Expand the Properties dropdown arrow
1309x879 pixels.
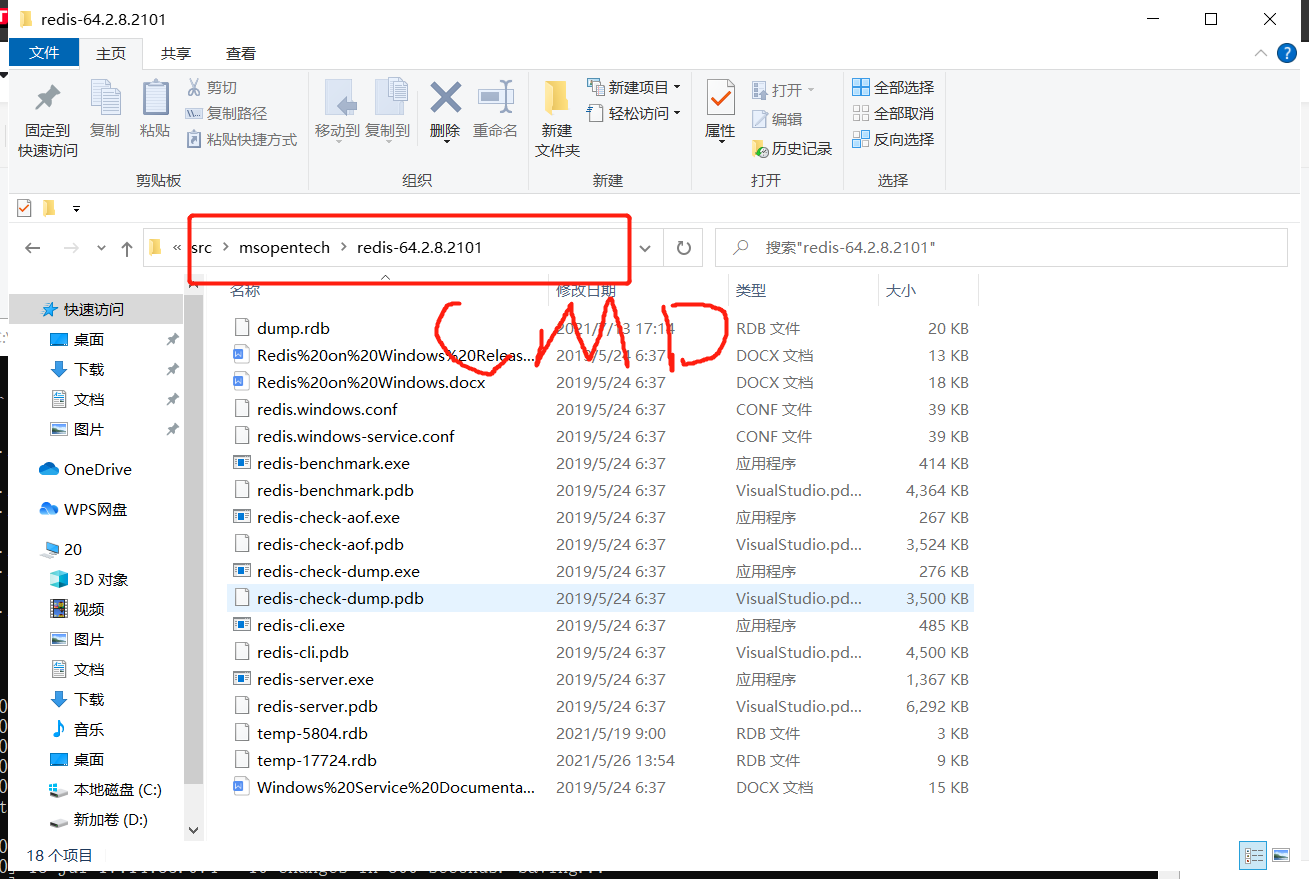(721, 142)
